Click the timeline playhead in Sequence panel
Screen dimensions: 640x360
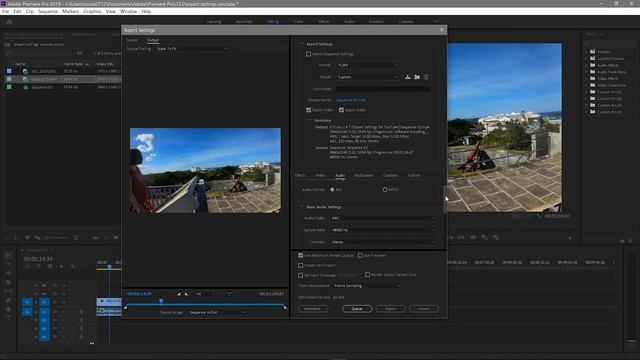(x=109, y=267)
